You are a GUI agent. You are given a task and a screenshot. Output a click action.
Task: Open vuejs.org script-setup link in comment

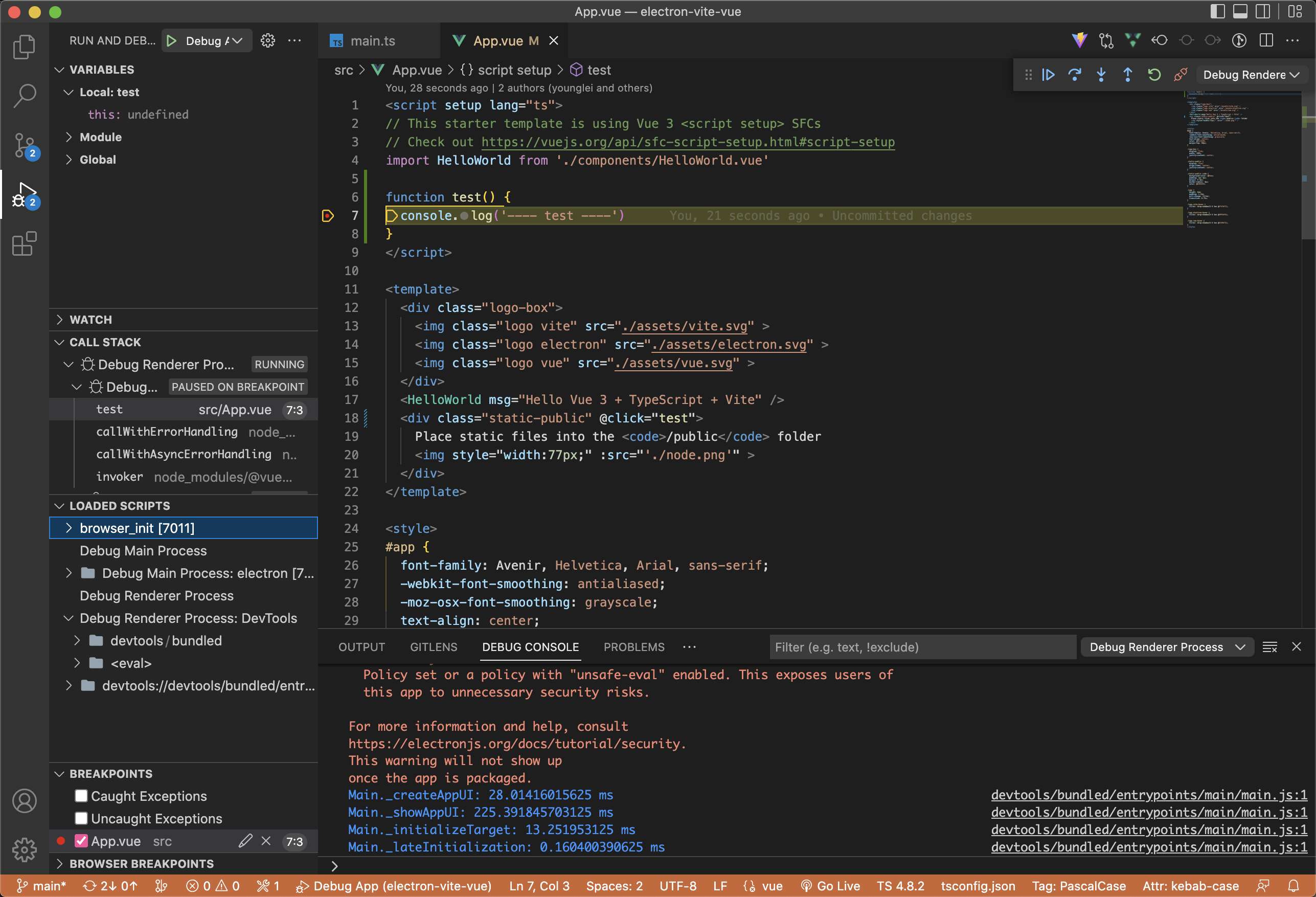(x=688, y=142)
